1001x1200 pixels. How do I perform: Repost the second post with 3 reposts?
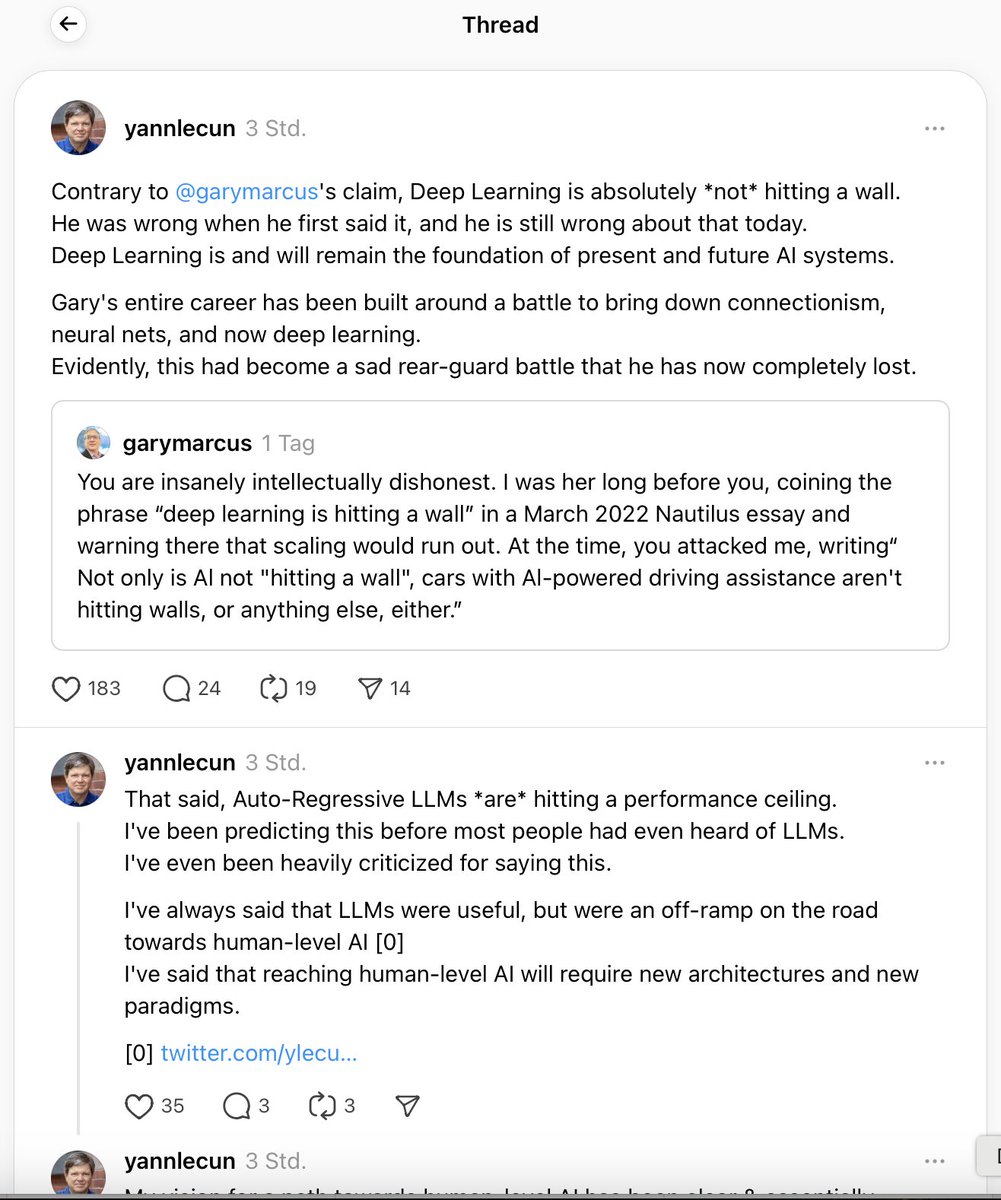click(x=322, y=1105)
